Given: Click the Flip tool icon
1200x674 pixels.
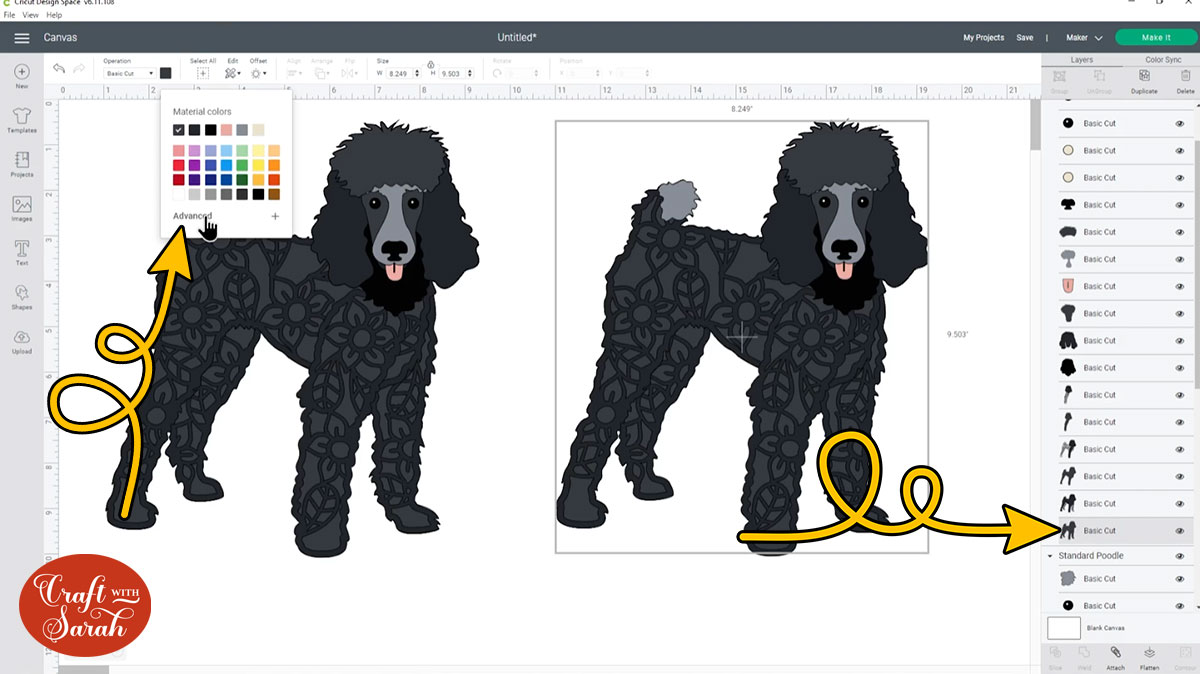Looking at the screenshot, I should click(350, 73).
